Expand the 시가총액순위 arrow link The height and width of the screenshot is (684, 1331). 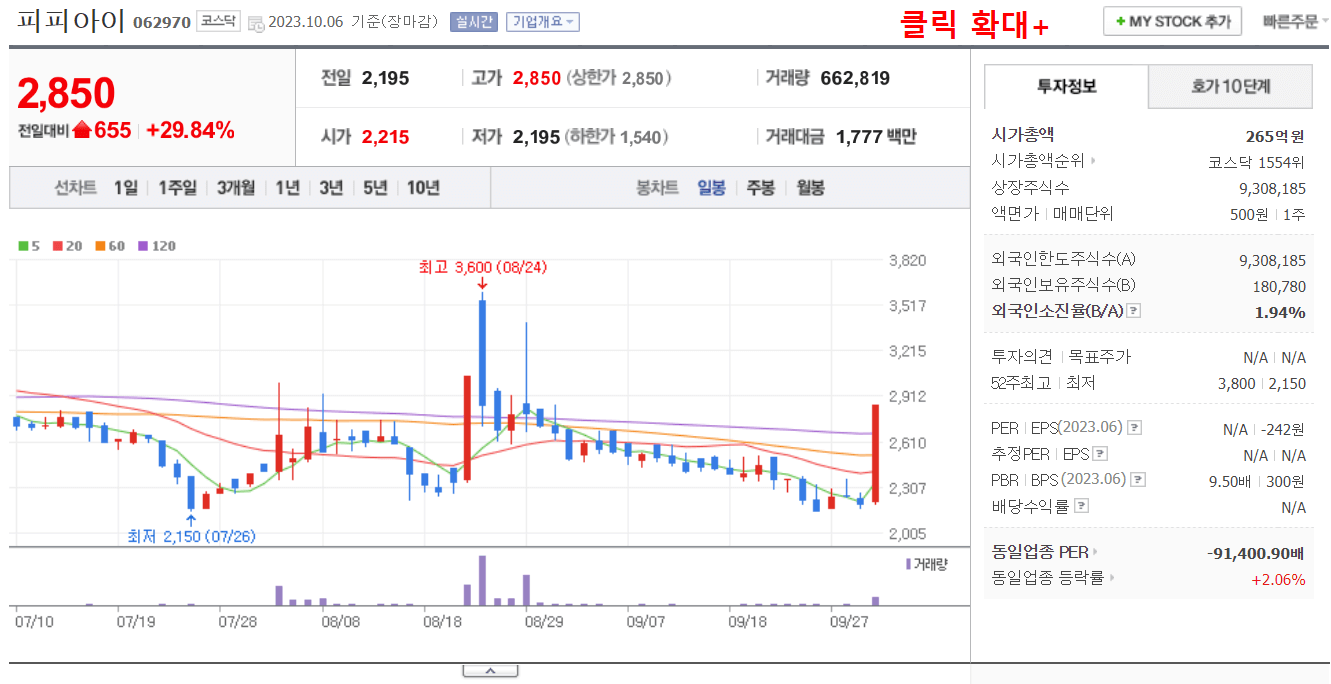pos(1093,161)
